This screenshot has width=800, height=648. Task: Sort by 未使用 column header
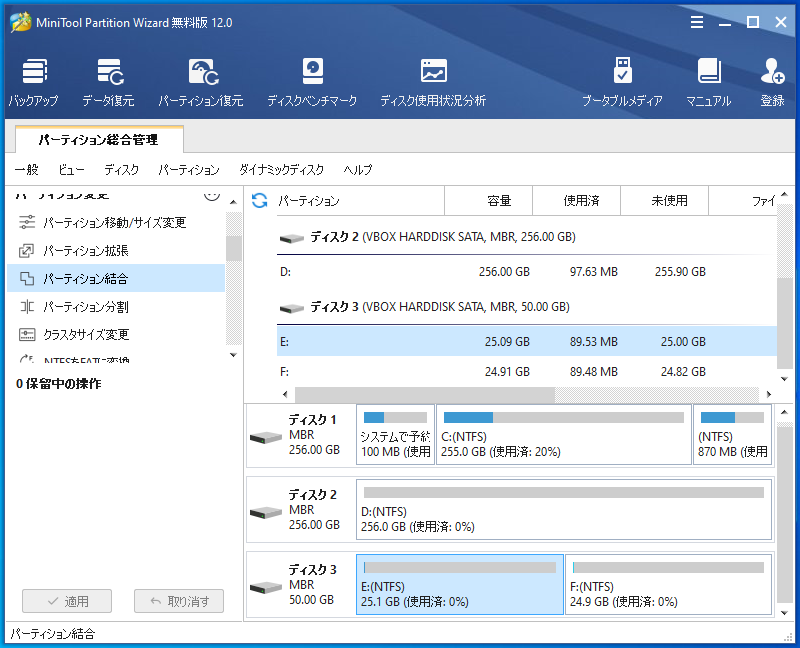click(x=664, y=201)
